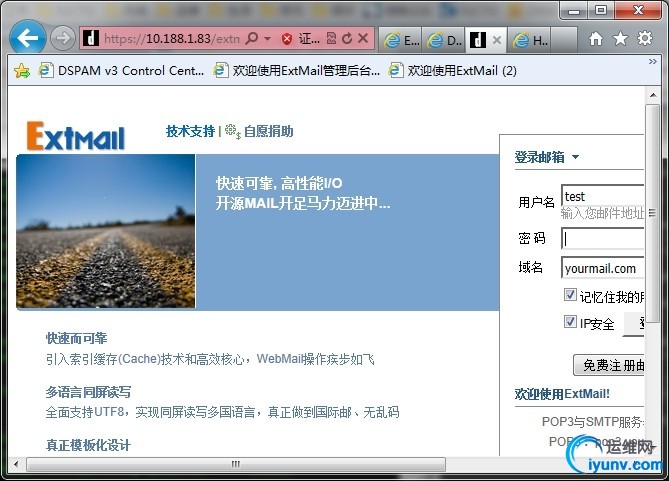Screen dimensions: 669x481
Task: Open the browser Home icon
Action: click(596, 39)
